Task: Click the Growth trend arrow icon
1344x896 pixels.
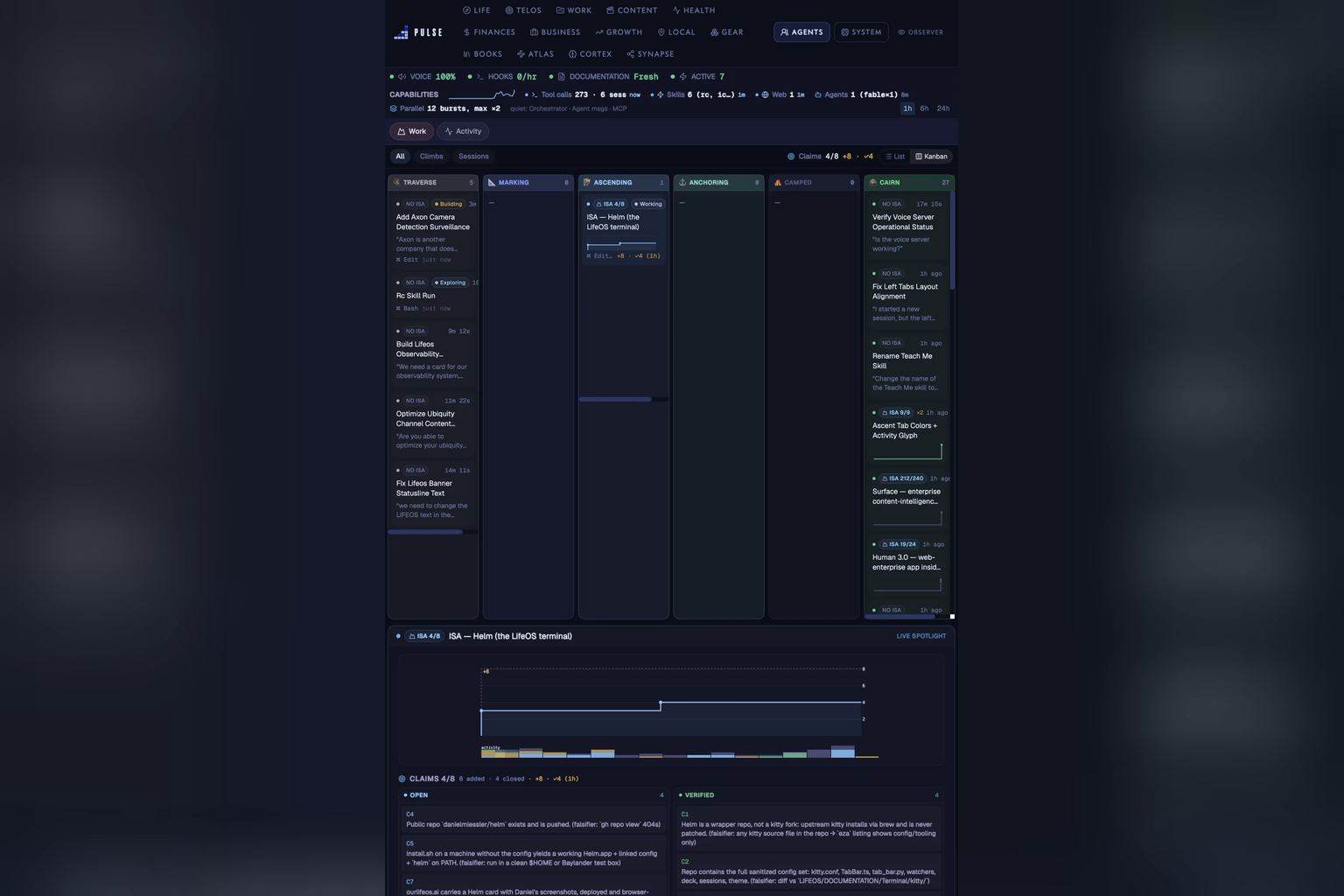Action: pos(599,32)
